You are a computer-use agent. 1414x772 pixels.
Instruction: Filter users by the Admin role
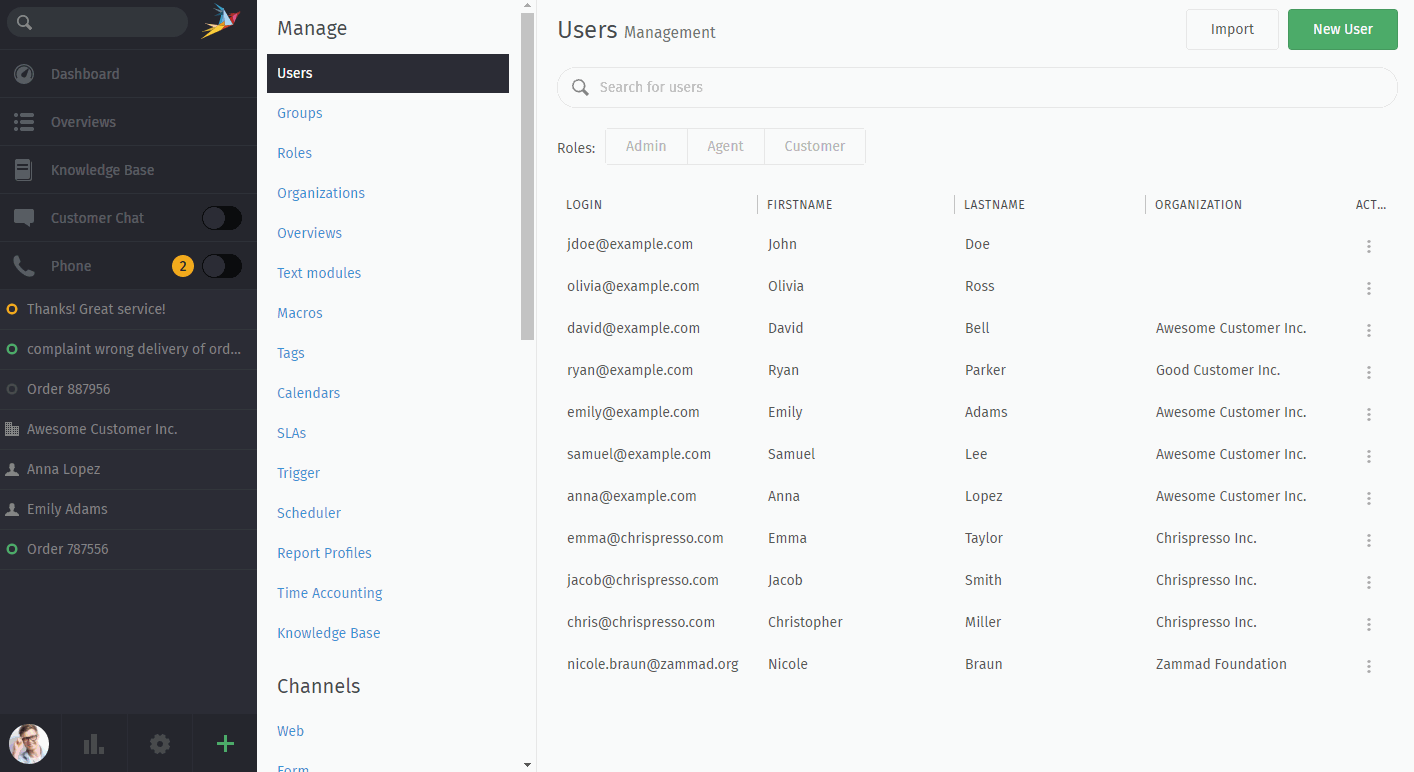(646, 146)
